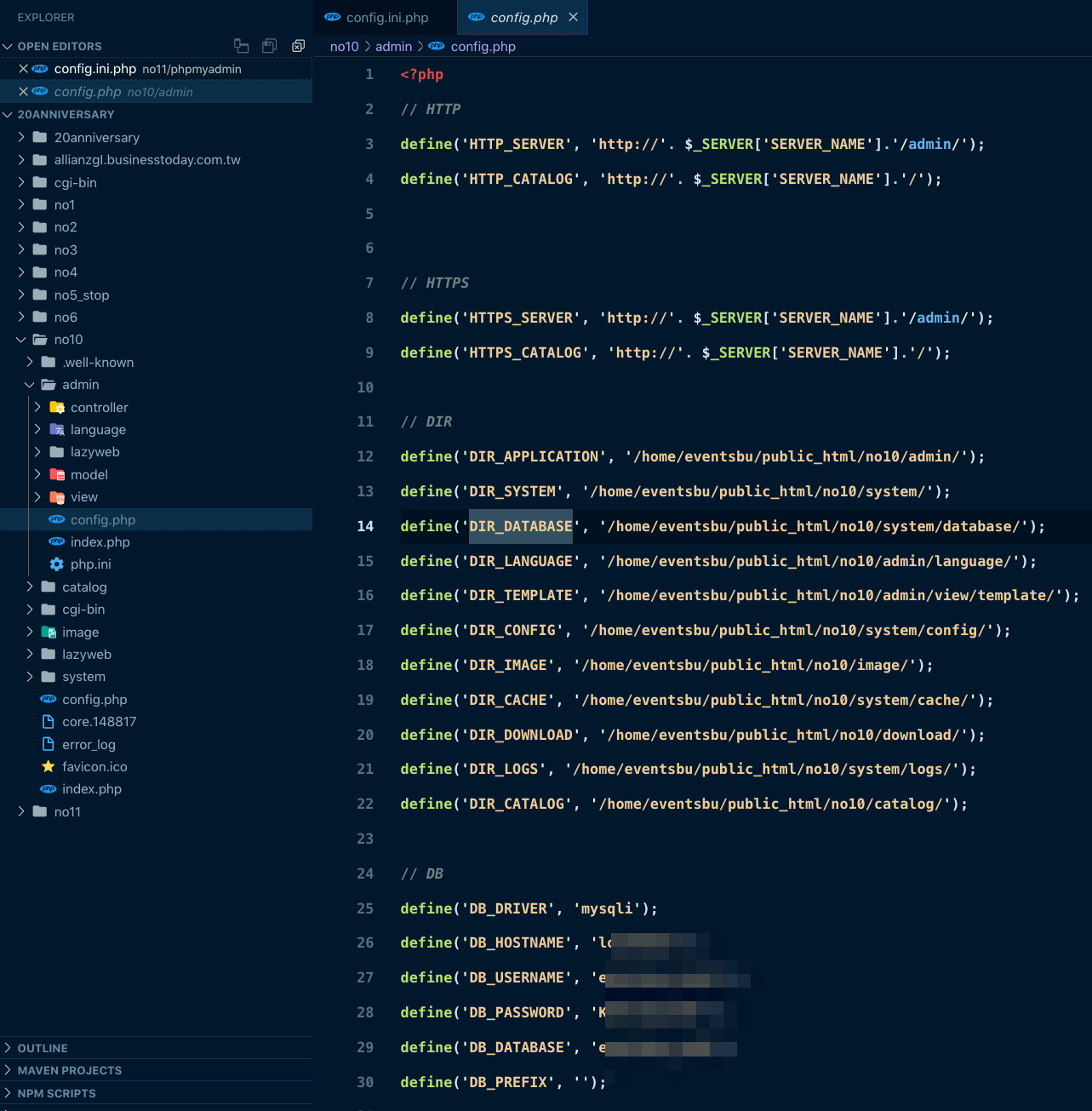Click the Close All Editors icon
This screenshot has height=1111, width=1092.
pyautogui.click(x=298, y=46)
